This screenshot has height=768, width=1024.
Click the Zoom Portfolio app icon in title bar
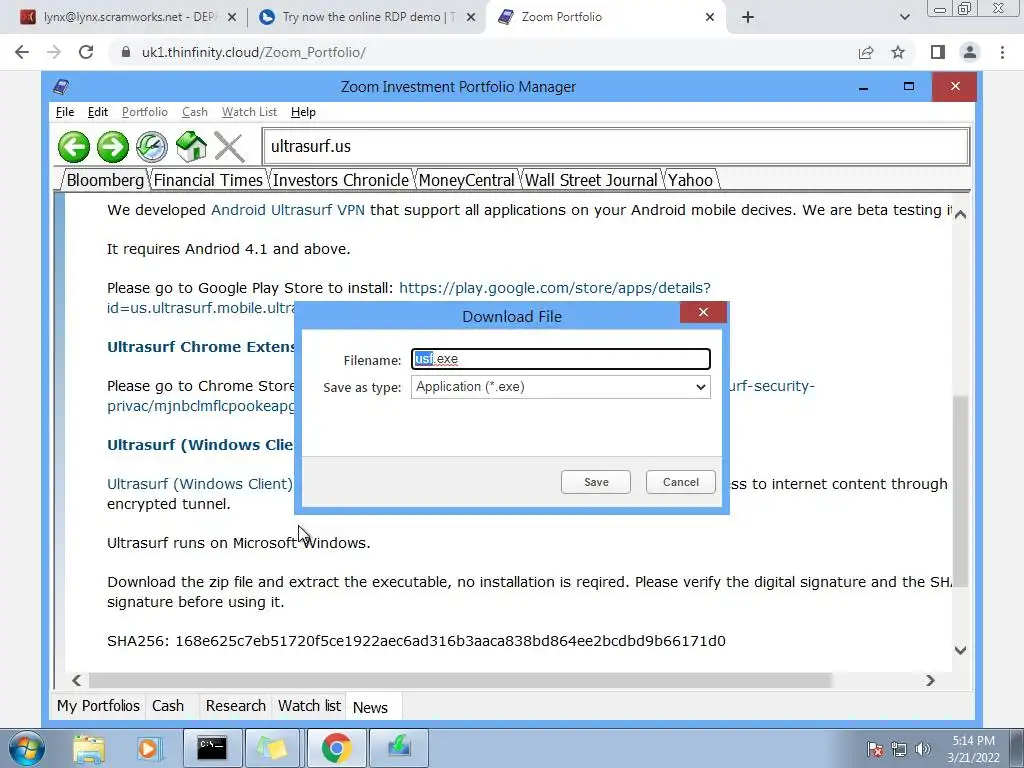(x=62, y=87)
